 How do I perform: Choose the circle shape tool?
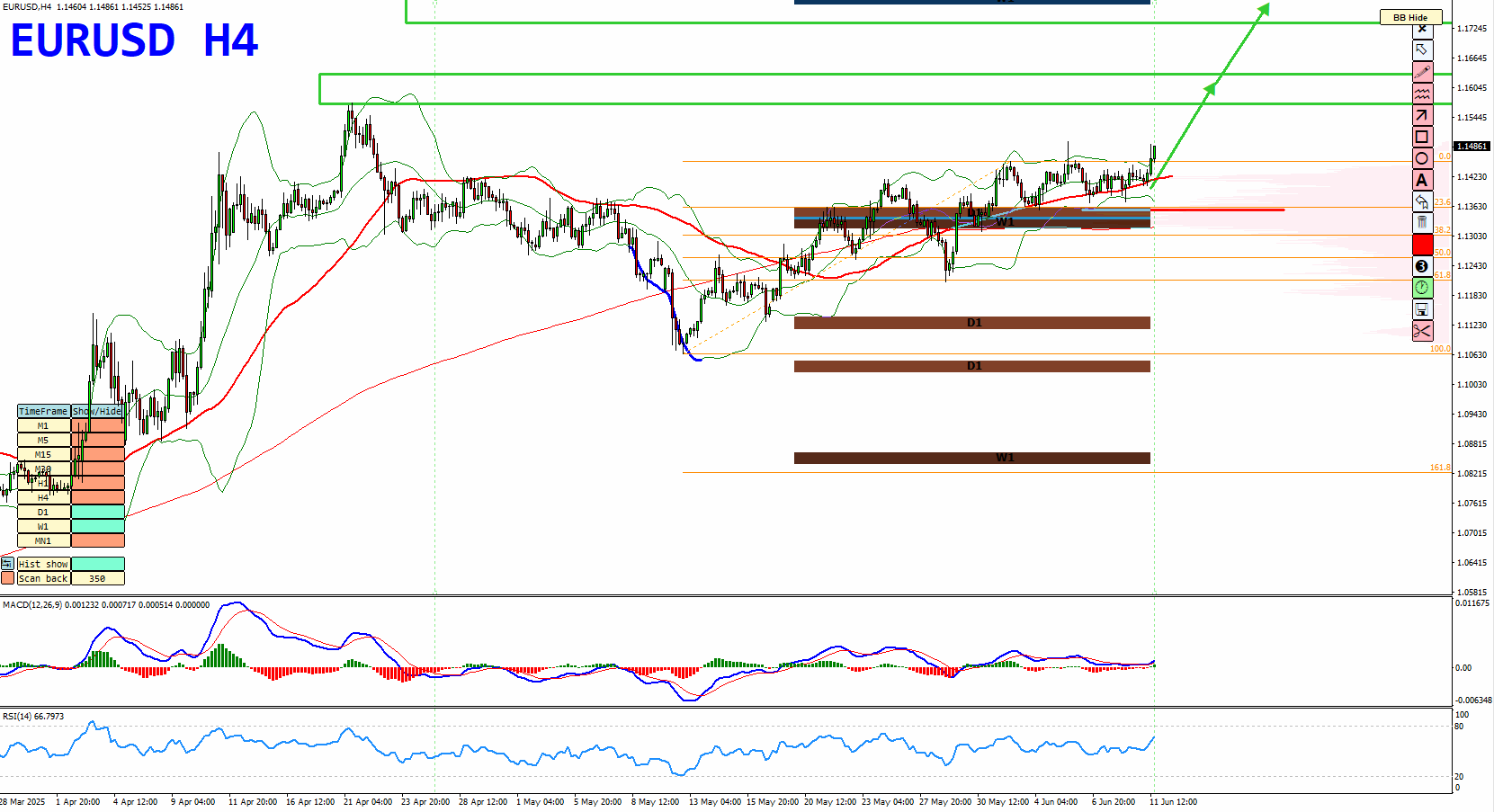point(1422,158)
